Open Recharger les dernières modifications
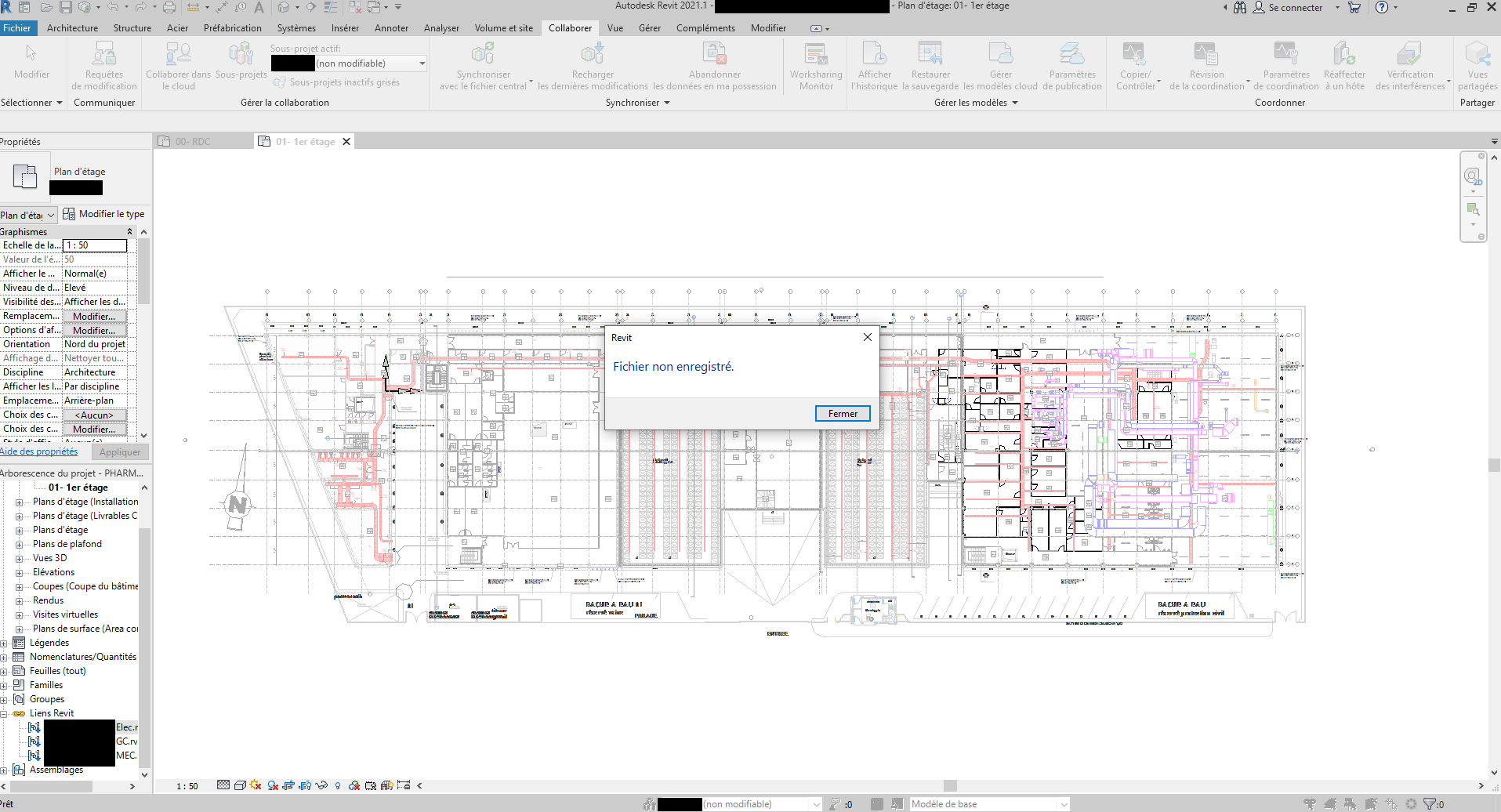 coord(593,66)
